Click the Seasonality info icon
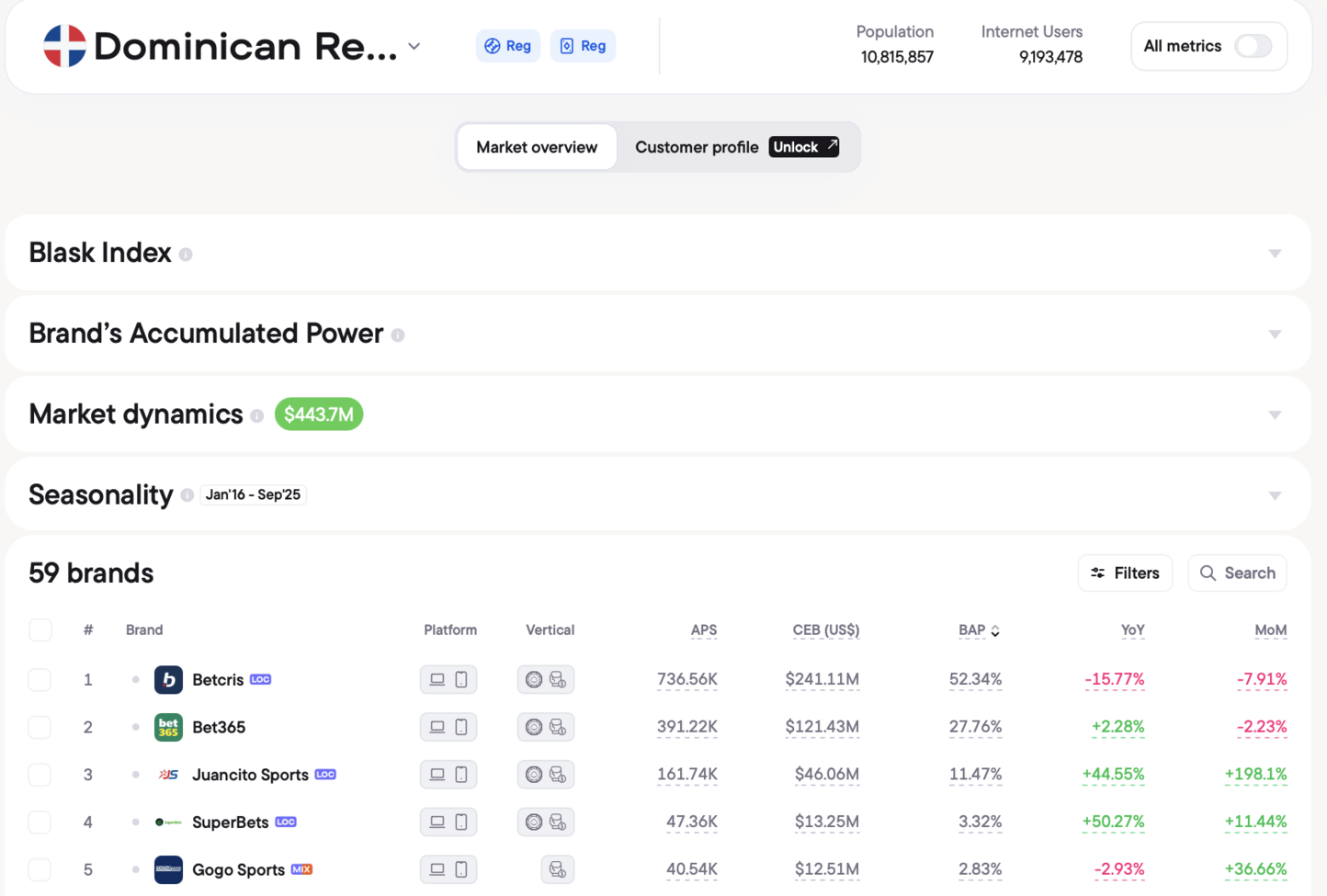The width and height of the screenshot is (1327, 896). click(187, 495)
